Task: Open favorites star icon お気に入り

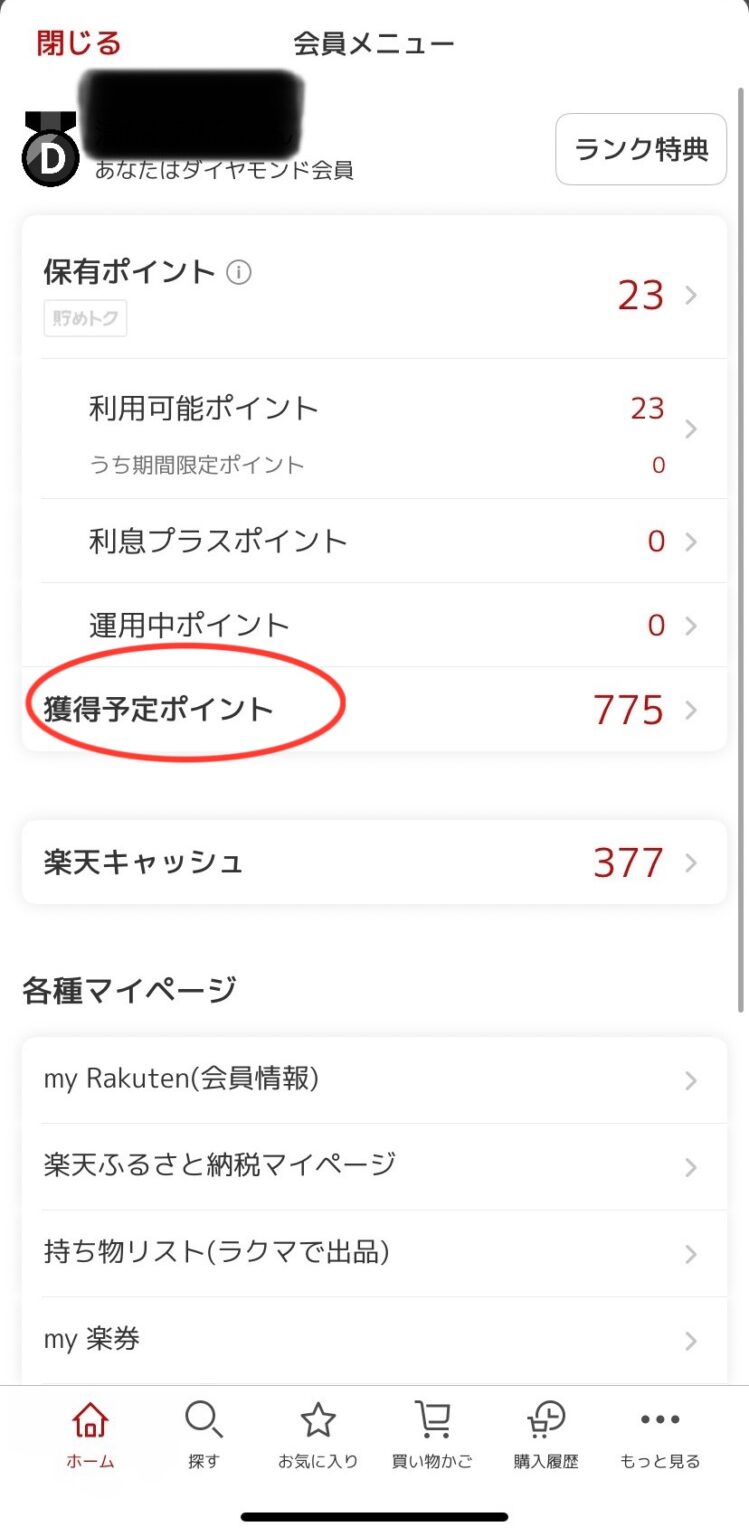Action: [x=318, y=1421]
